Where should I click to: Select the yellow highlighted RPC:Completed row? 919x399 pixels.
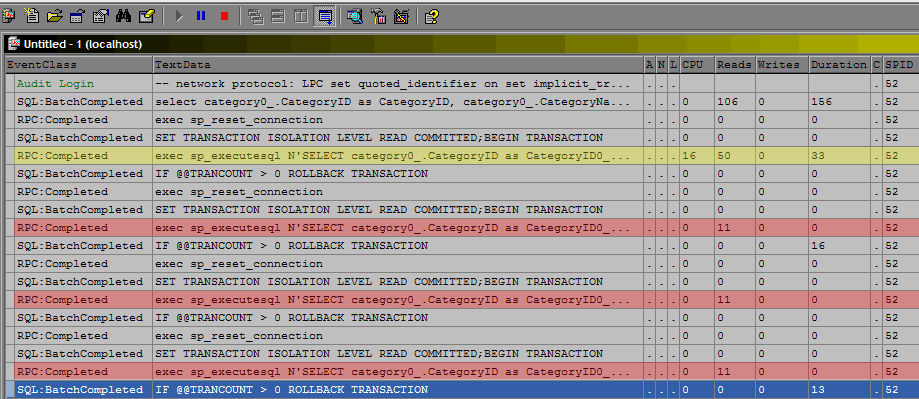pyautogui.click(x=462, y=156)
